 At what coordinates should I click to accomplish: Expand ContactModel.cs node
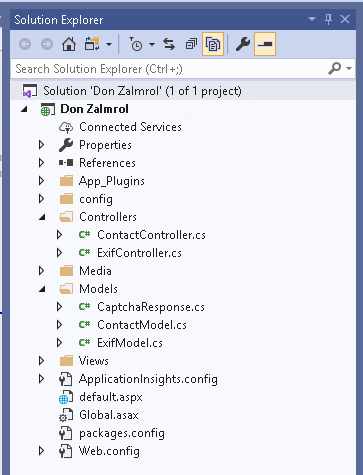point(60,325)
